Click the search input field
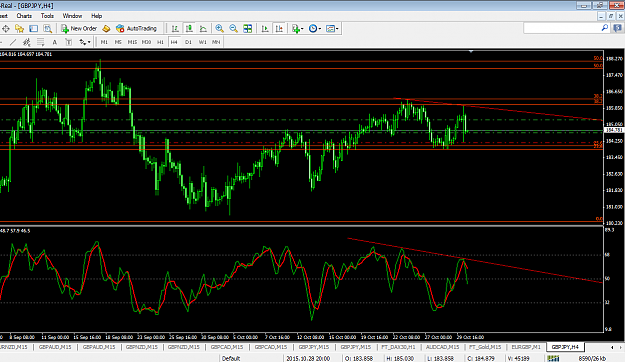This screenshot has height=362, width=625. coord(562,28)
